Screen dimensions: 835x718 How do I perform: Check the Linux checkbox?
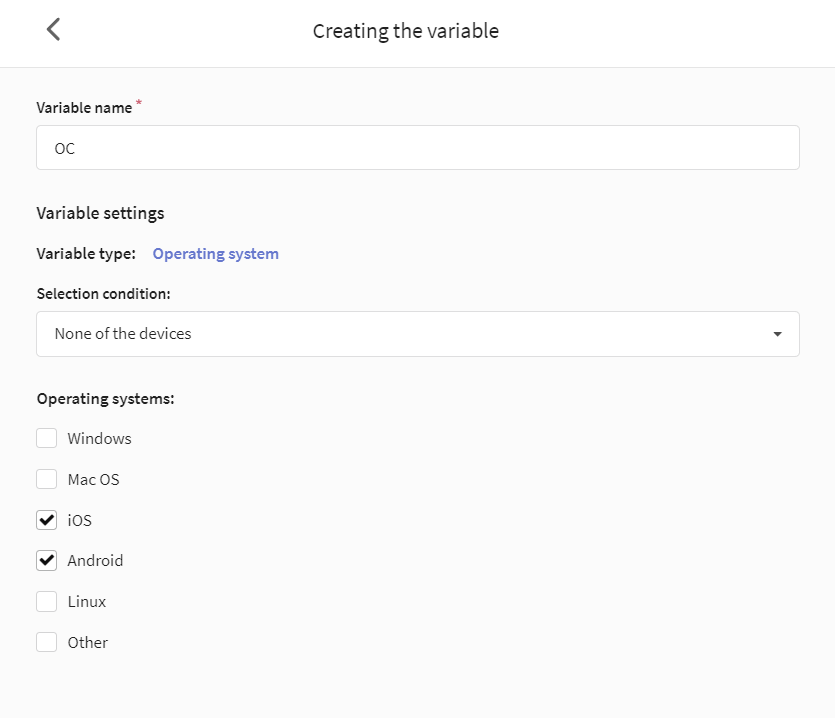46,601
